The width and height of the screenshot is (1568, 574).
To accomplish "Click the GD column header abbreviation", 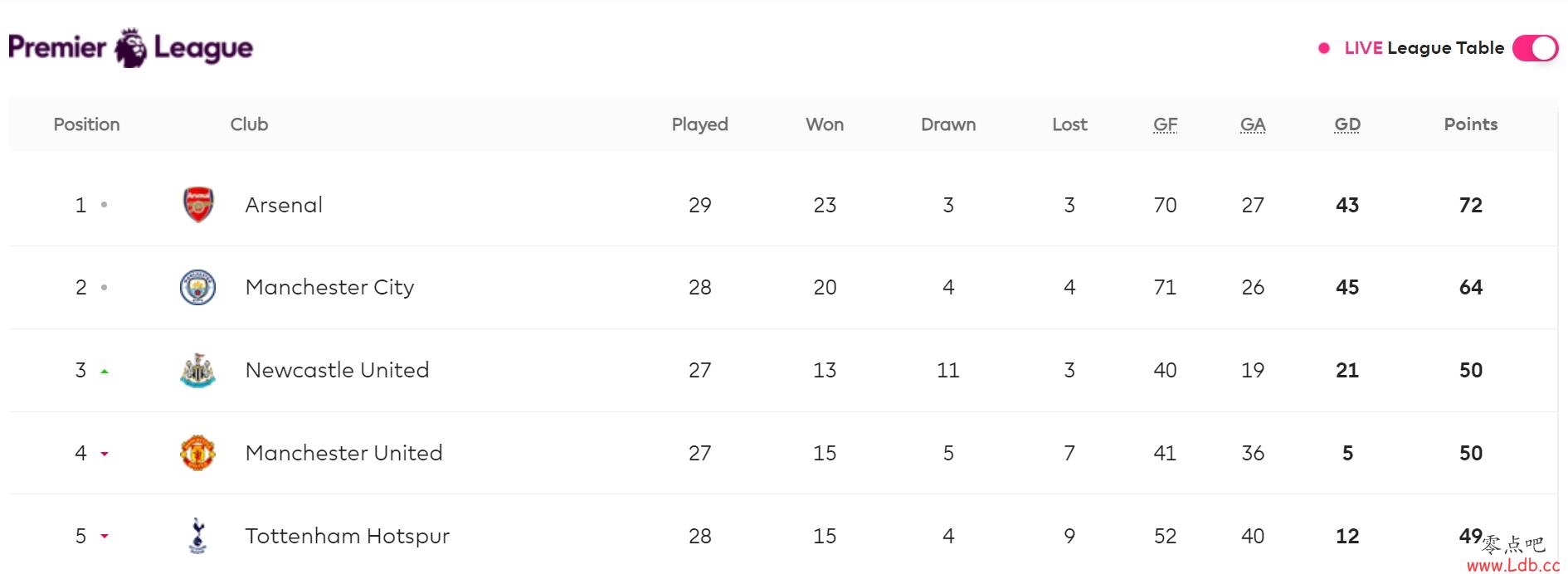I will pos(1347,124).
